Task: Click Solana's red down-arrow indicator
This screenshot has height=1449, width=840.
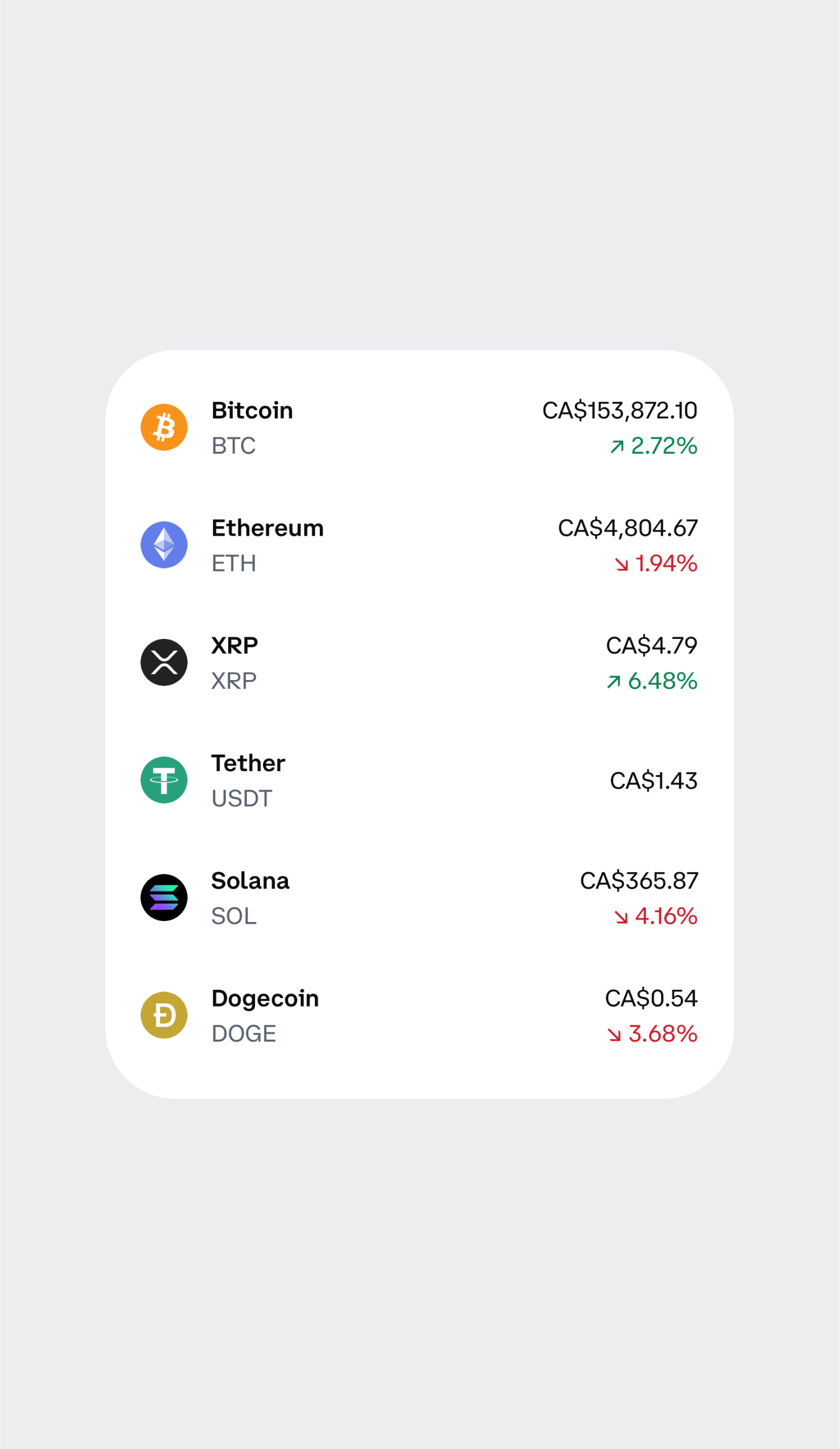Action: point(621,917)
